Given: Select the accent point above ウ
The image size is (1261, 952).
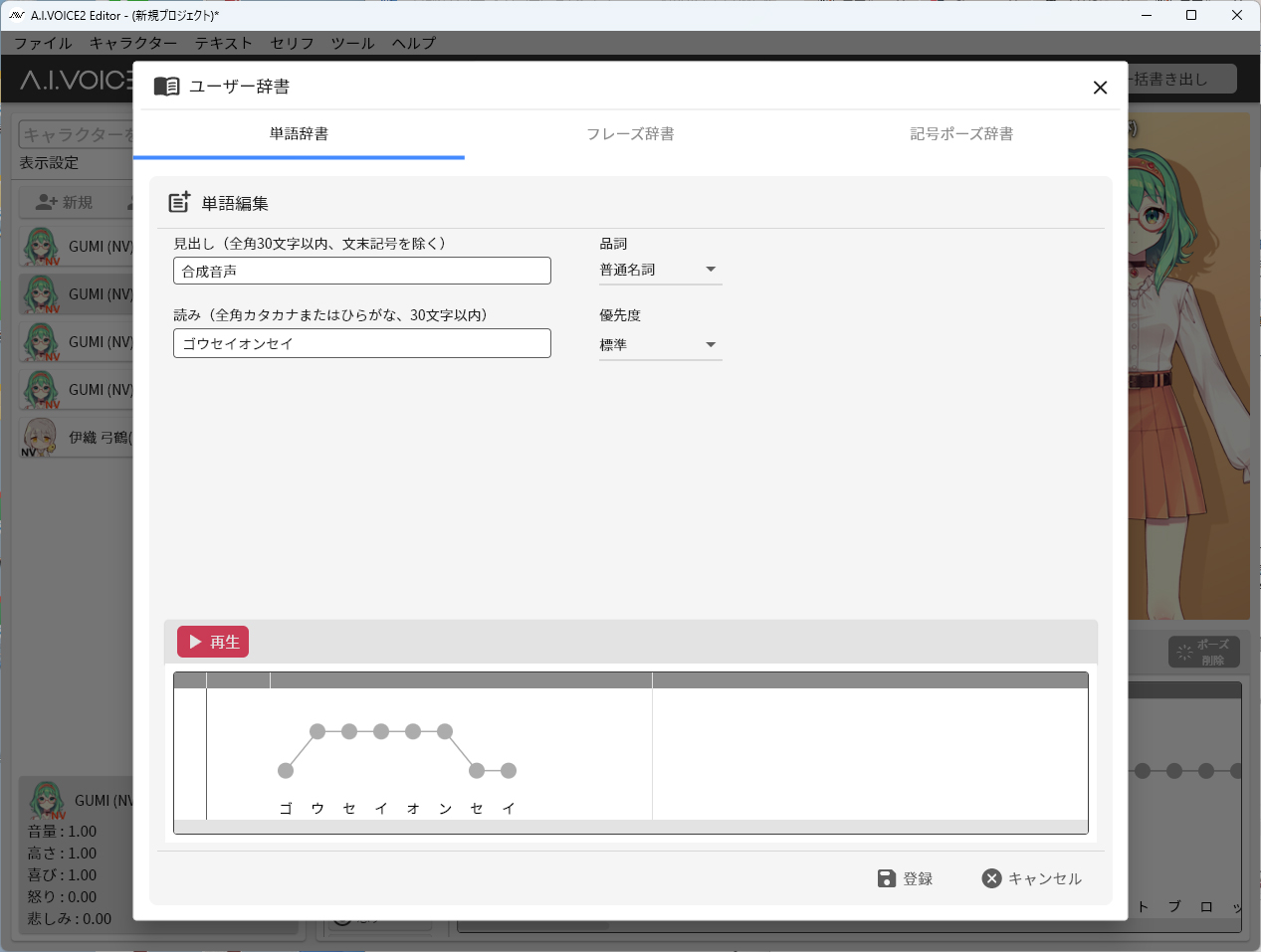Looking at the screenshot, I should tap(317, 731).
